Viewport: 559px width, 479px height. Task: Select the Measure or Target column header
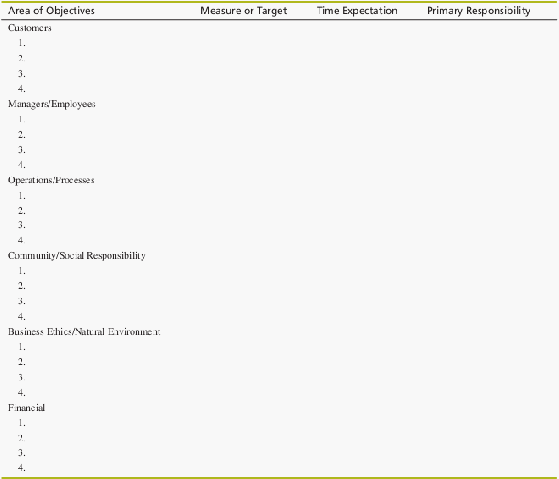243,11
